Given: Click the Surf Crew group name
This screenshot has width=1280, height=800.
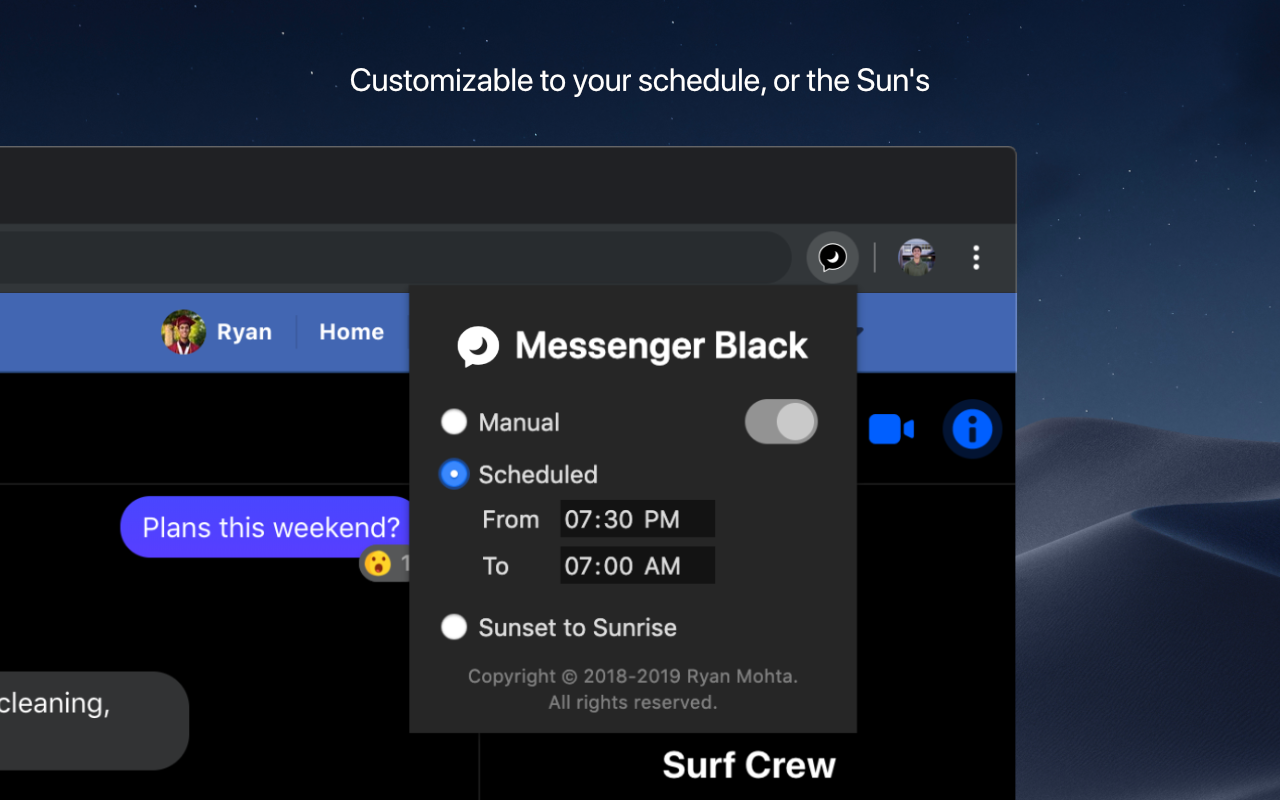Looking at the screenshot, I should (748, 765).
